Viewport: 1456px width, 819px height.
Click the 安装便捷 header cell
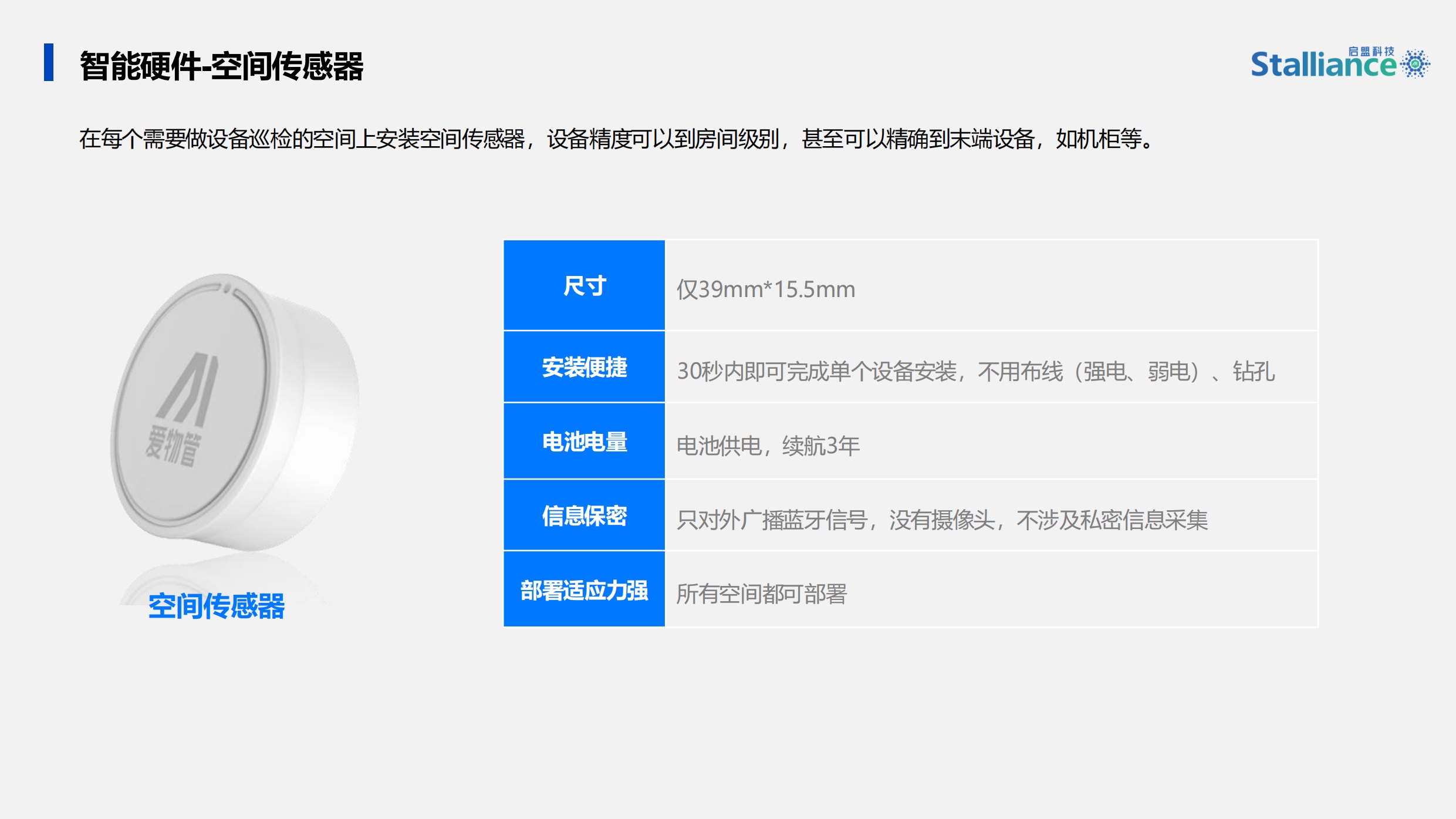584,367
